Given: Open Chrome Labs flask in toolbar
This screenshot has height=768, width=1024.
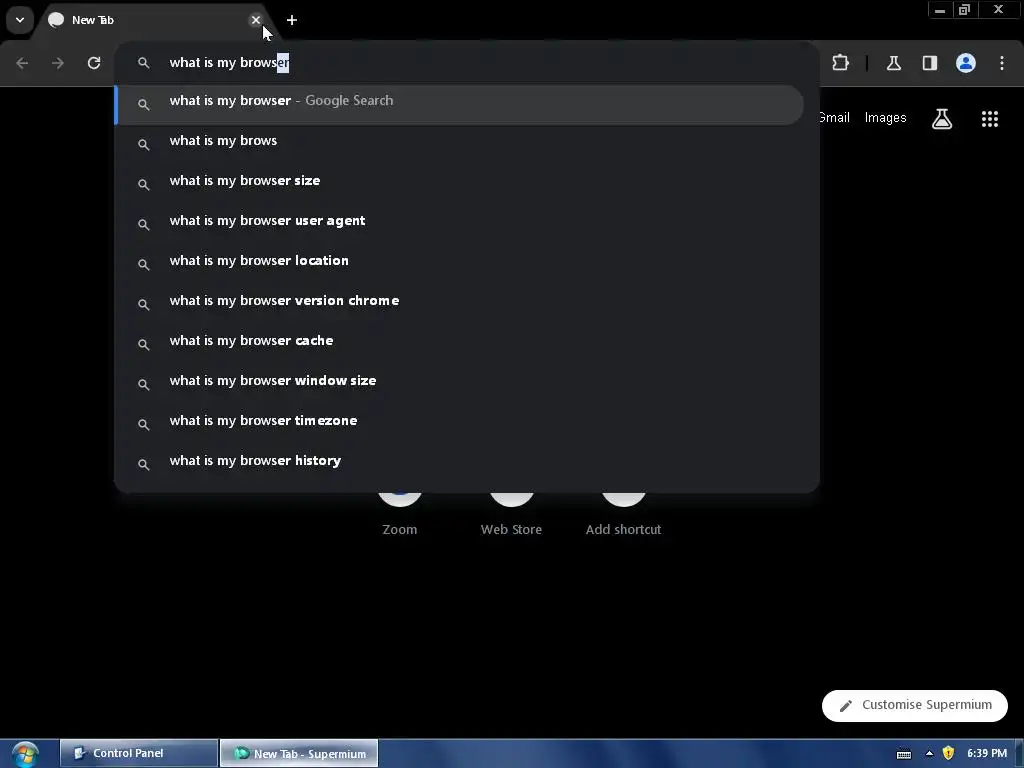Looking at the screenshot, I should tap(893, 63).
